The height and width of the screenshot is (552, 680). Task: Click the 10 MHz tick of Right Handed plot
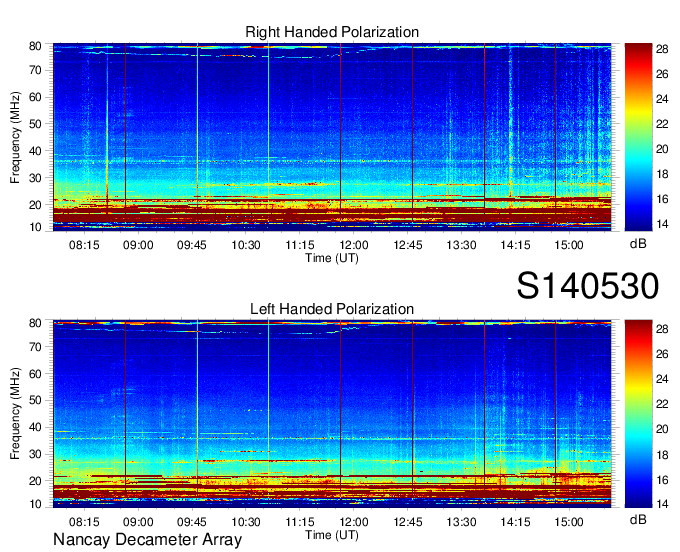35,227
